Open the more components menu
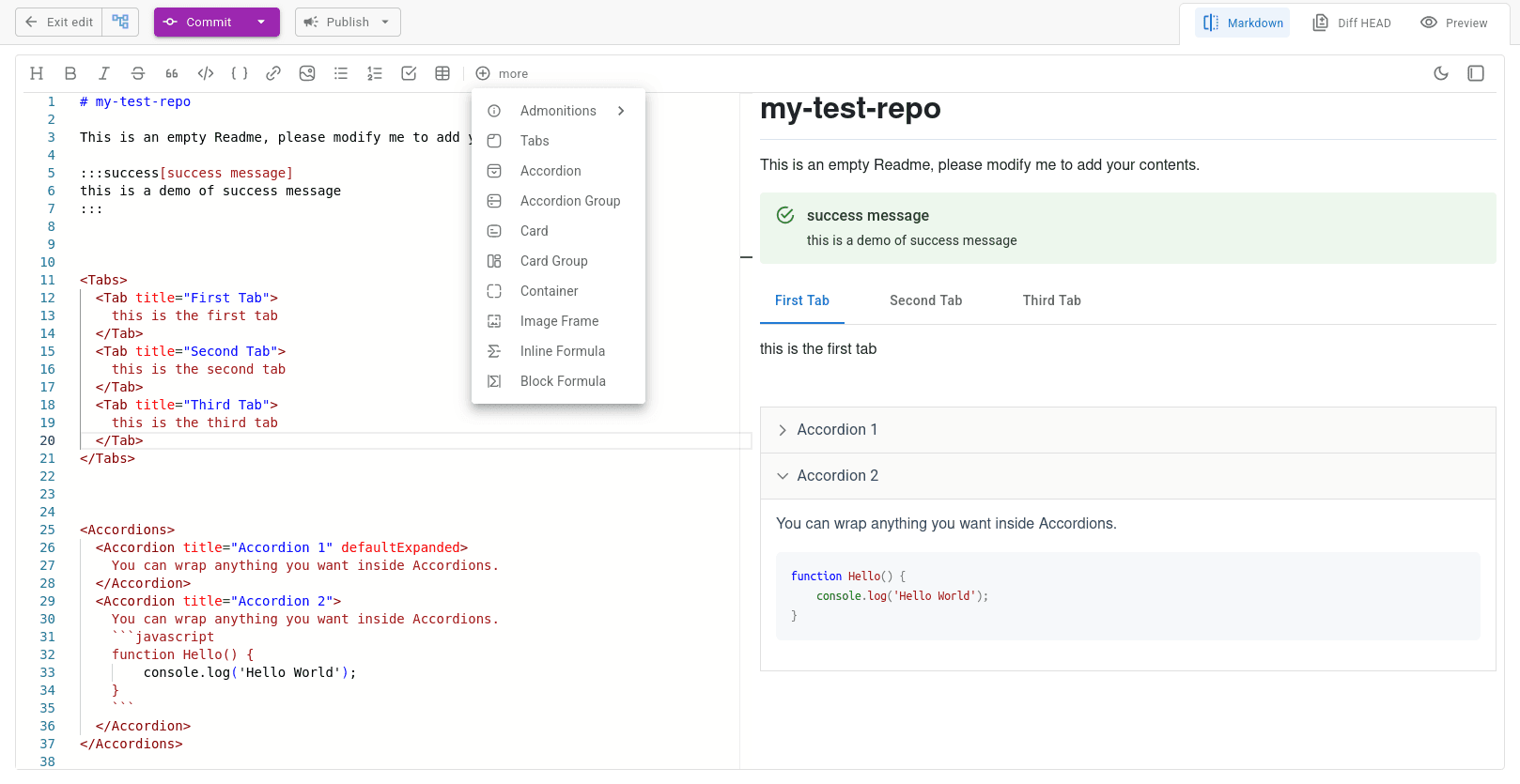The image size is (1520, 784). [x=502, y=73]
